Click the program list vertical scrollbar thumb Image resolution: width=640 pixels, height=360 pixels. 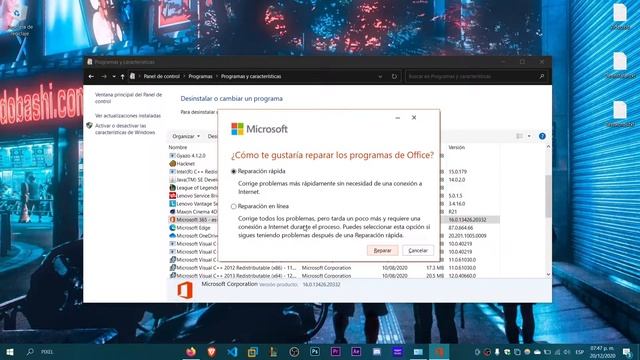(548, 196)
